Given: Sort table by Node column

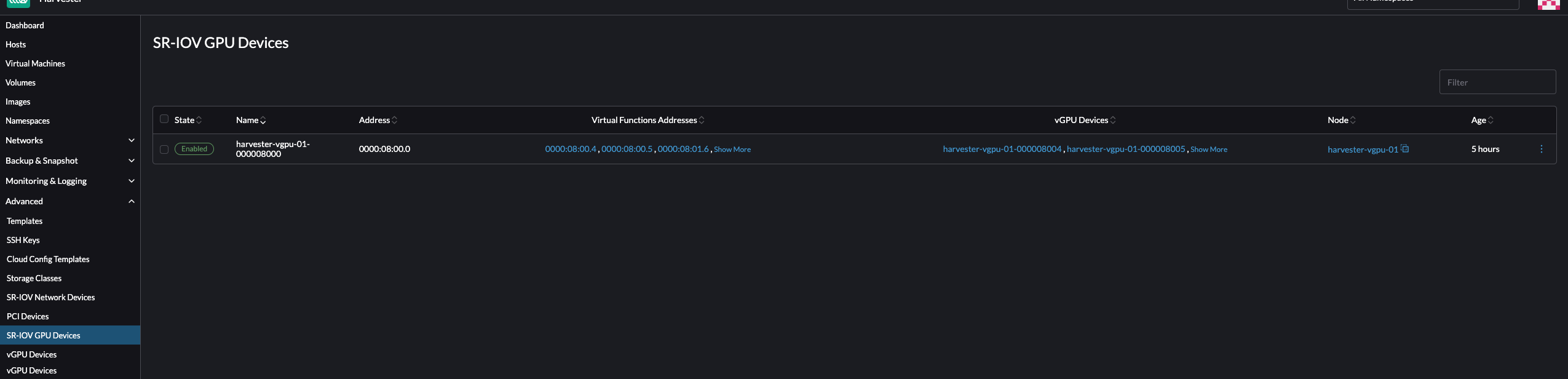Looking at the screenshot, I should pyautogui.click(x=1353, y=121).
